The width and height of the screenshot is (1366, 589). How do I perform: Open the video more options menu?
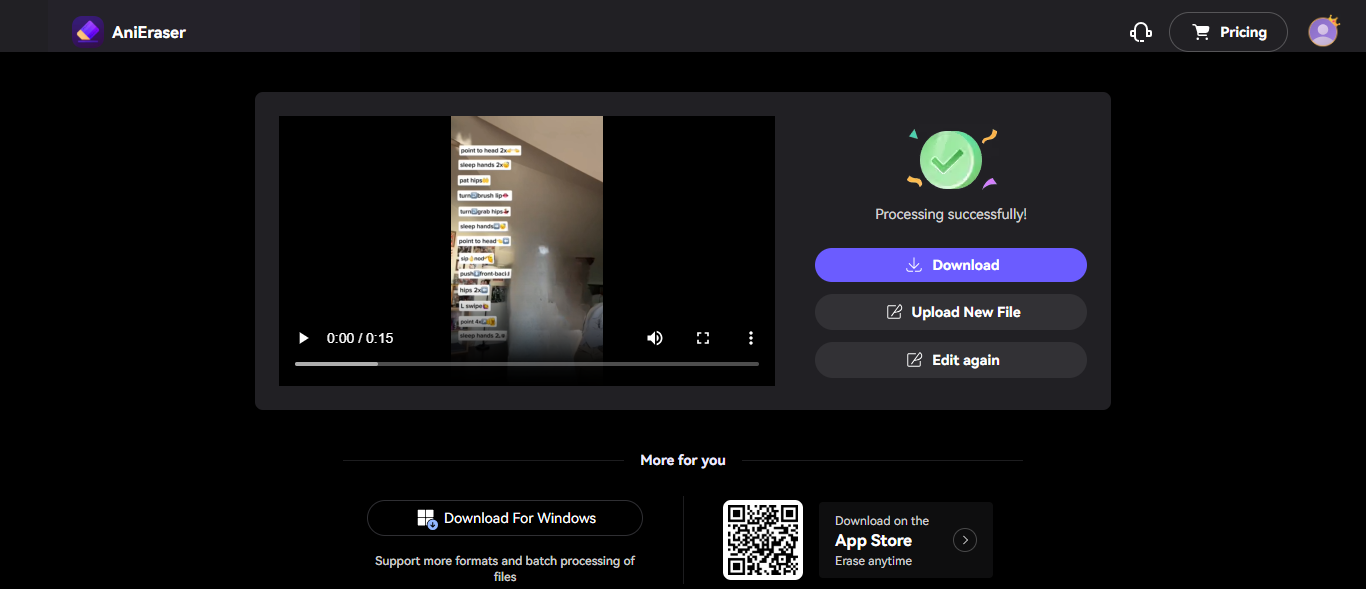[x=751, y=338]
